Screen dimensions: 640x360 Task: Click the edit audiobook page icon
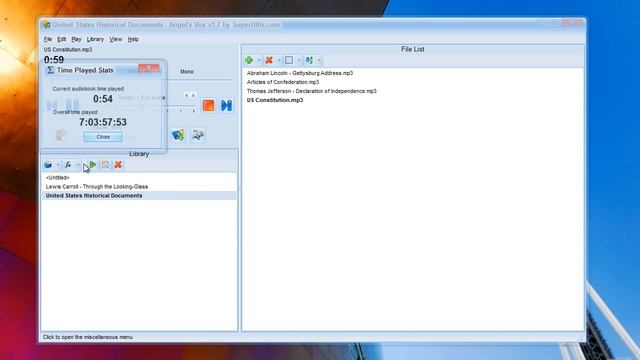click(105, 165)
